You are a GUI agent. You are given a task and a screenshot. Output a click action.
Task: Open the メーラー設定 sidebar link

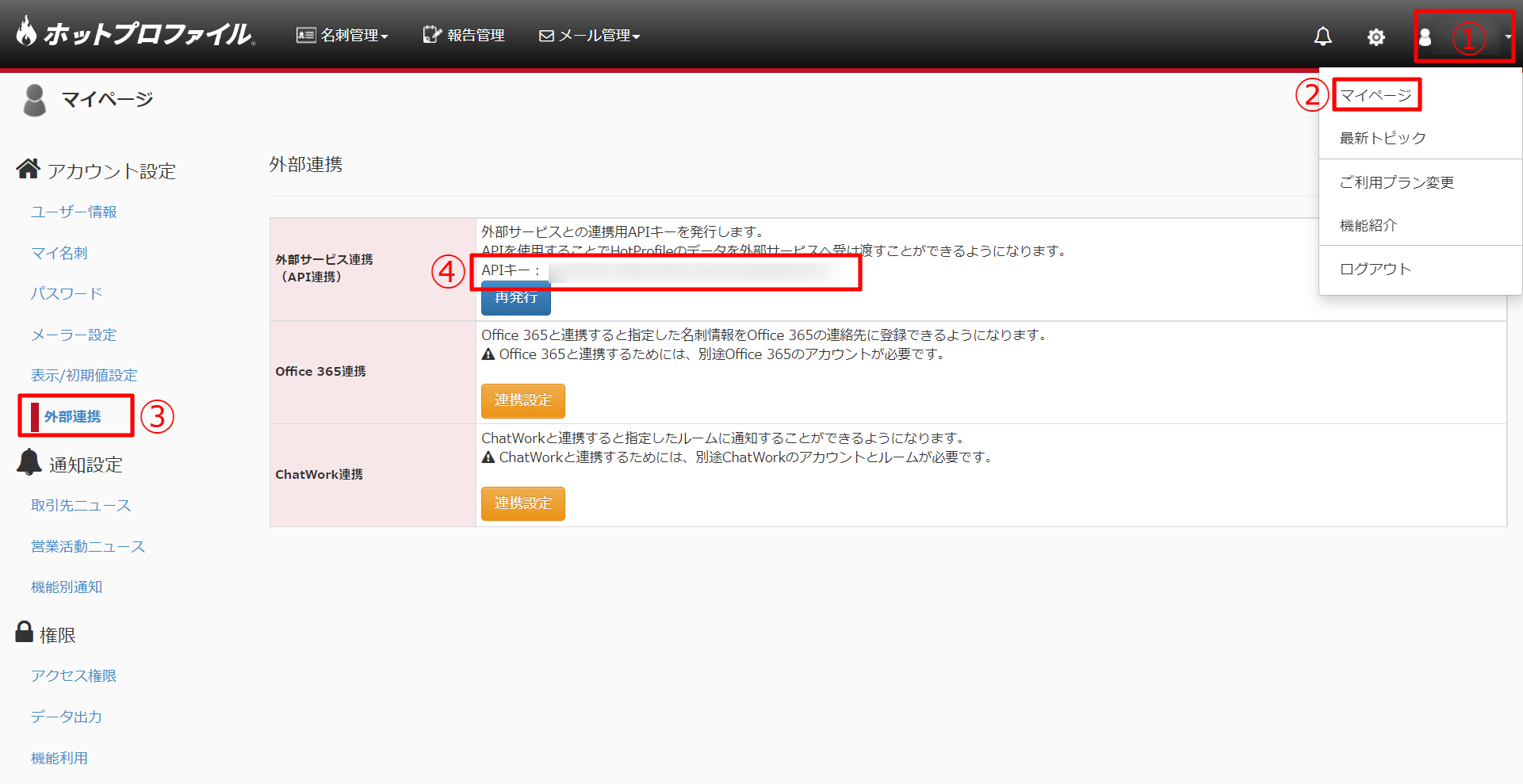coord(74,335)
